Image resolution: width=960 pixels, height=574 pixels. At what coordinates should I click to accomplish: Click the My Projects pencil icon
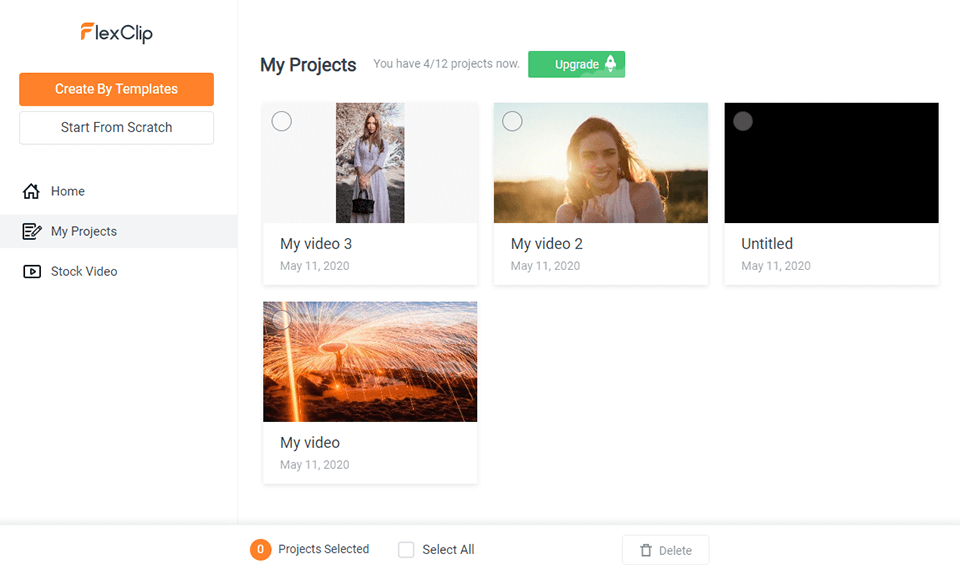[32, 231]
